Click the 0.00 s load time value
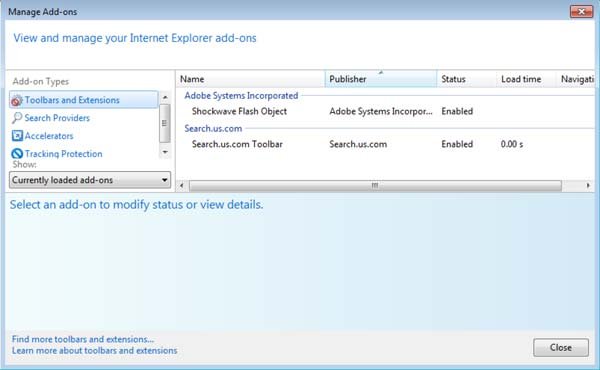This screenshot has width=600, height=370. (x=512, y=144)
